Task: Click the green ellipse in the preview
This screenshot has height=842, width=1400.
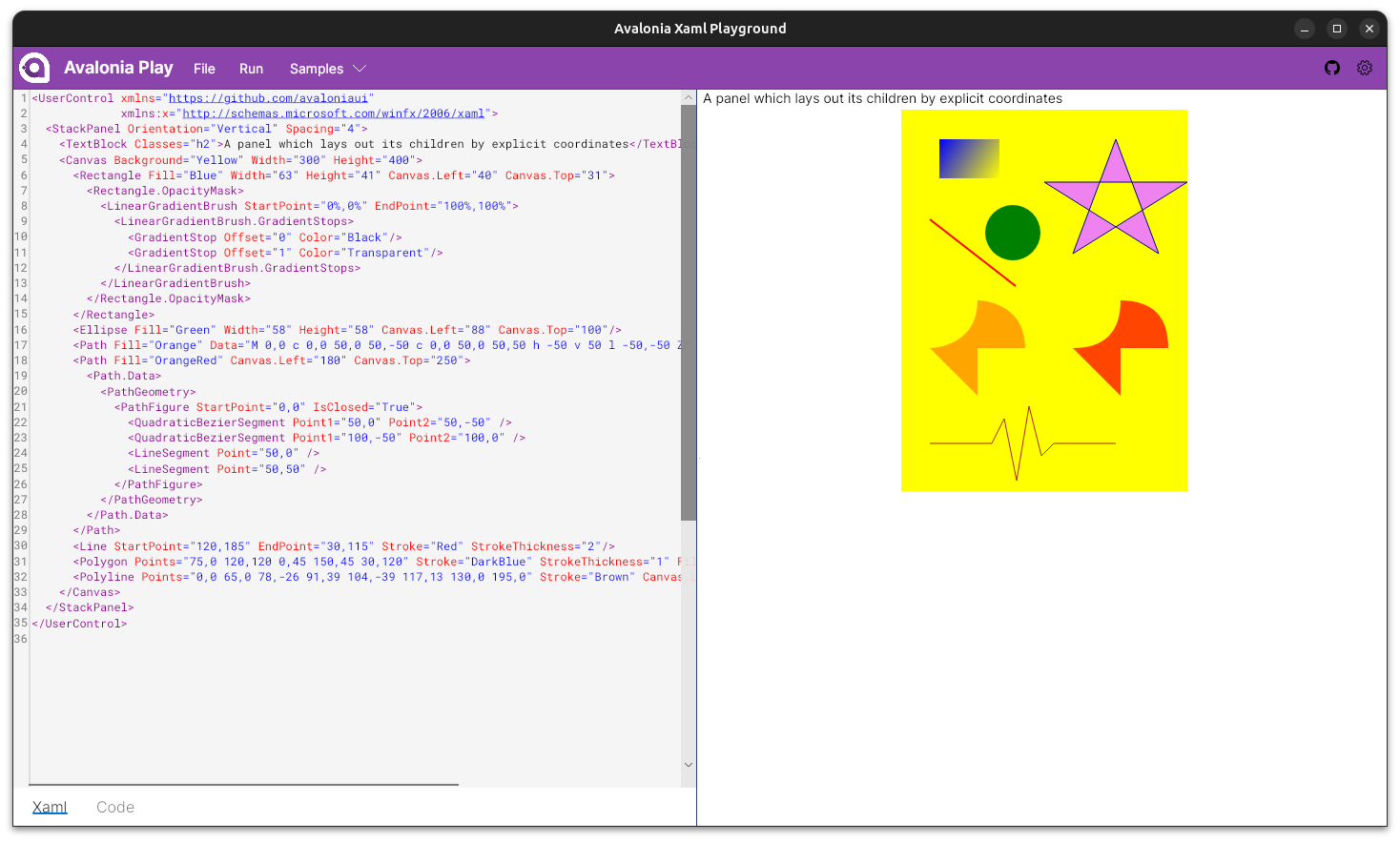Action: 1013,233
